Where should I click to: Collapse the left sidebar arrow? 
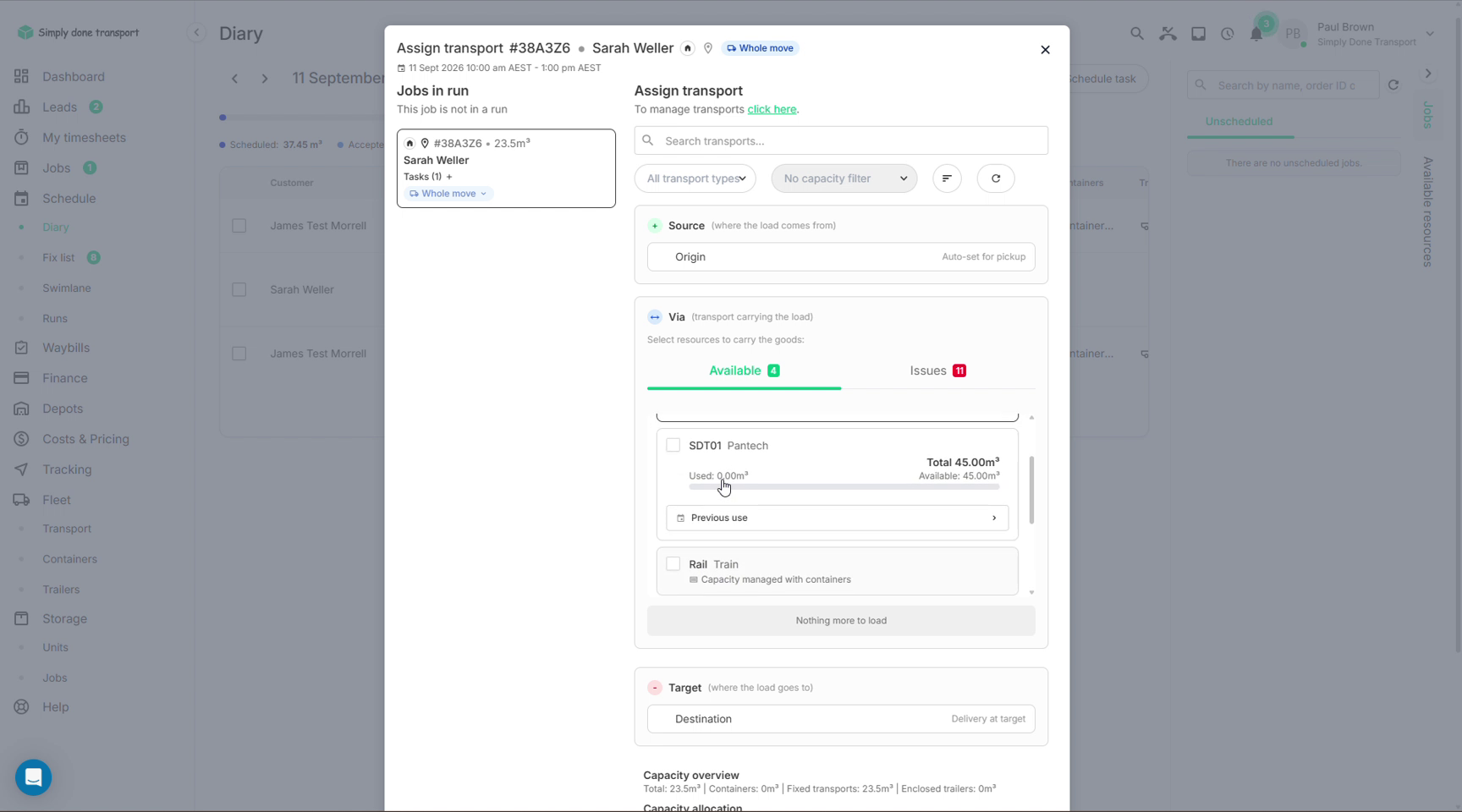coord(196,33)
